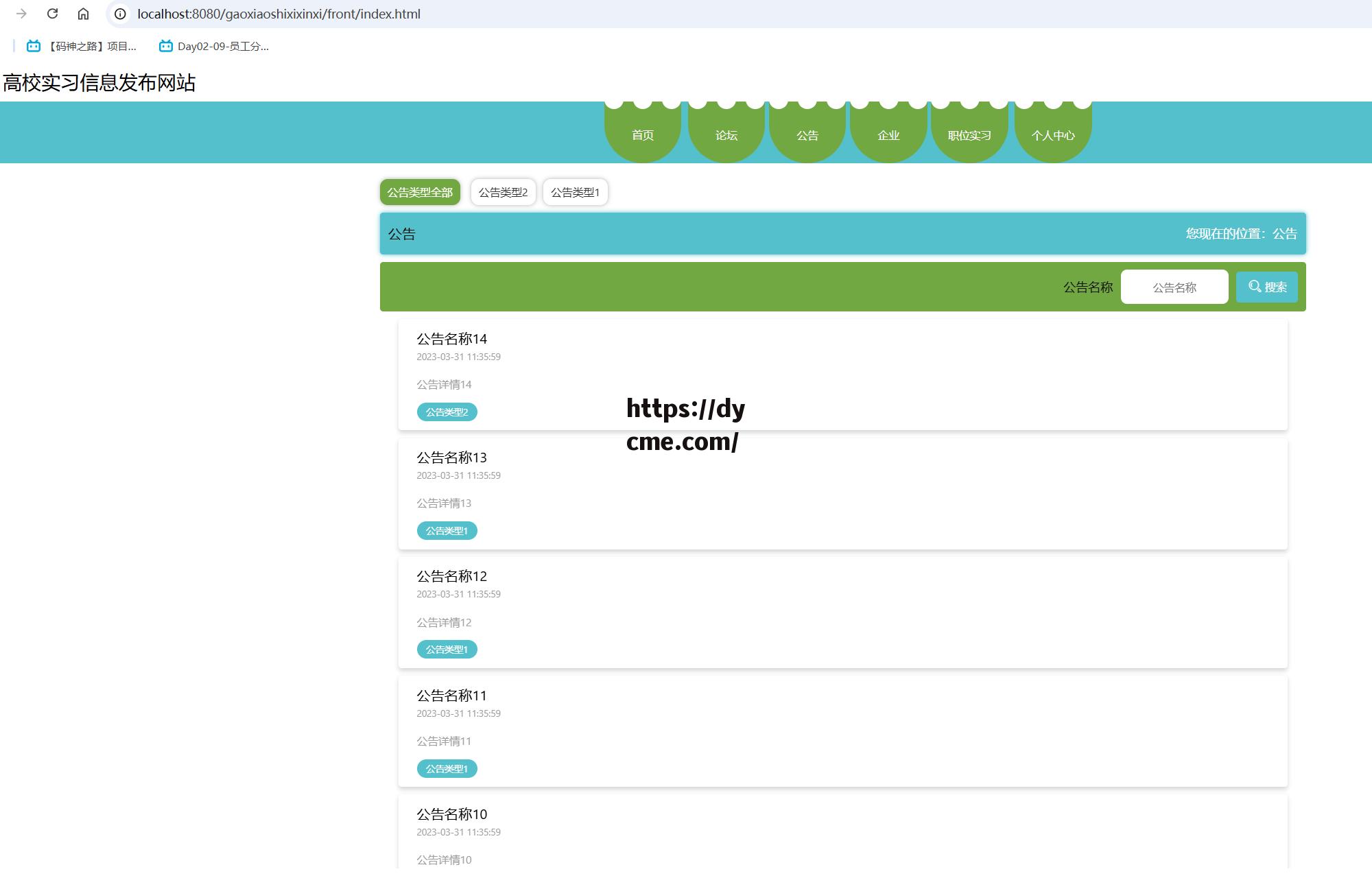The image size is (1372, 889).
Task: Select the 公告类型2 filter
Action: (x=503, y=192)
